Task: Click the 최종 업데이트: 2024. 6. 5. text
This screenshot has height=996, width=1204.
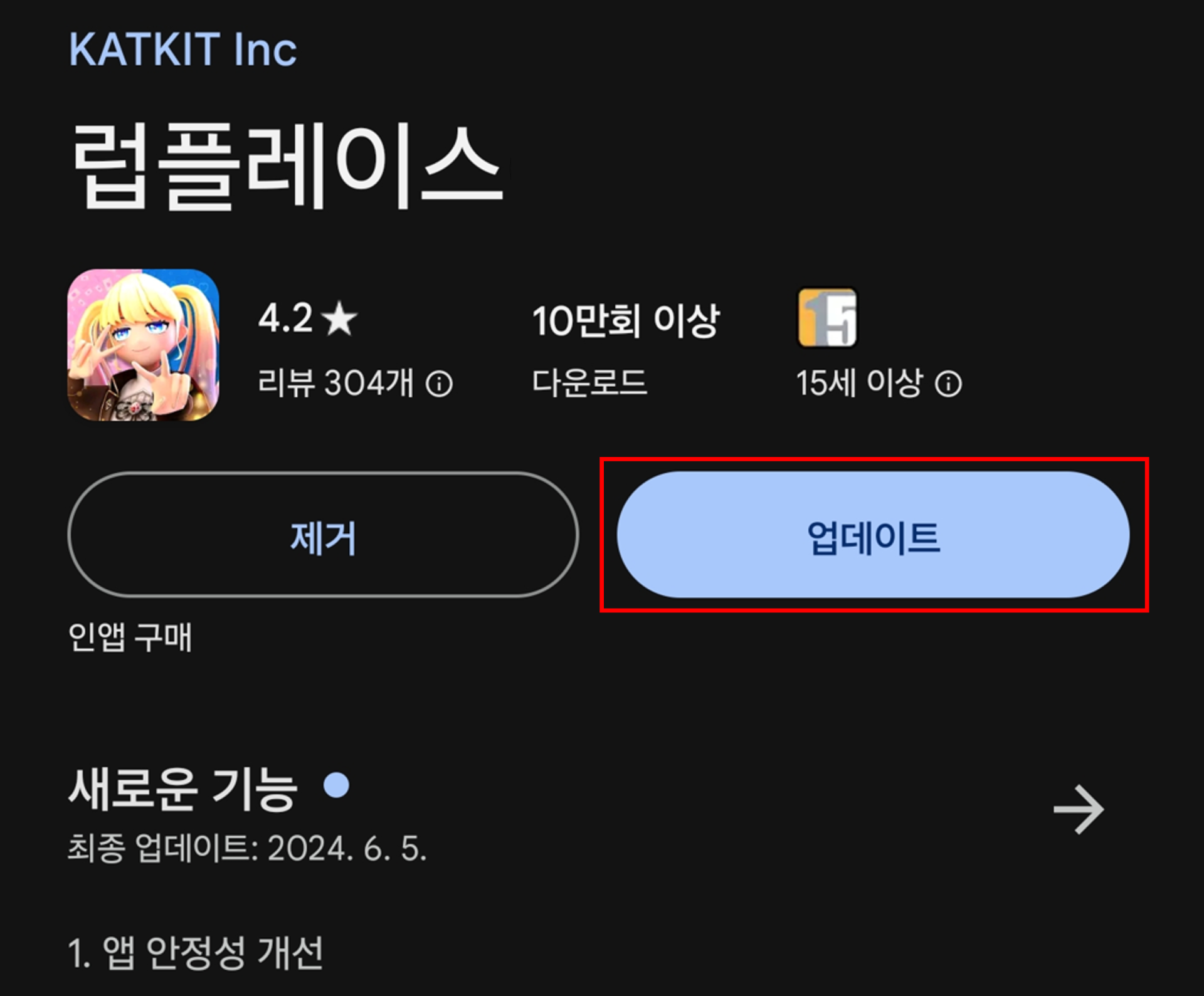Action: 247,848
